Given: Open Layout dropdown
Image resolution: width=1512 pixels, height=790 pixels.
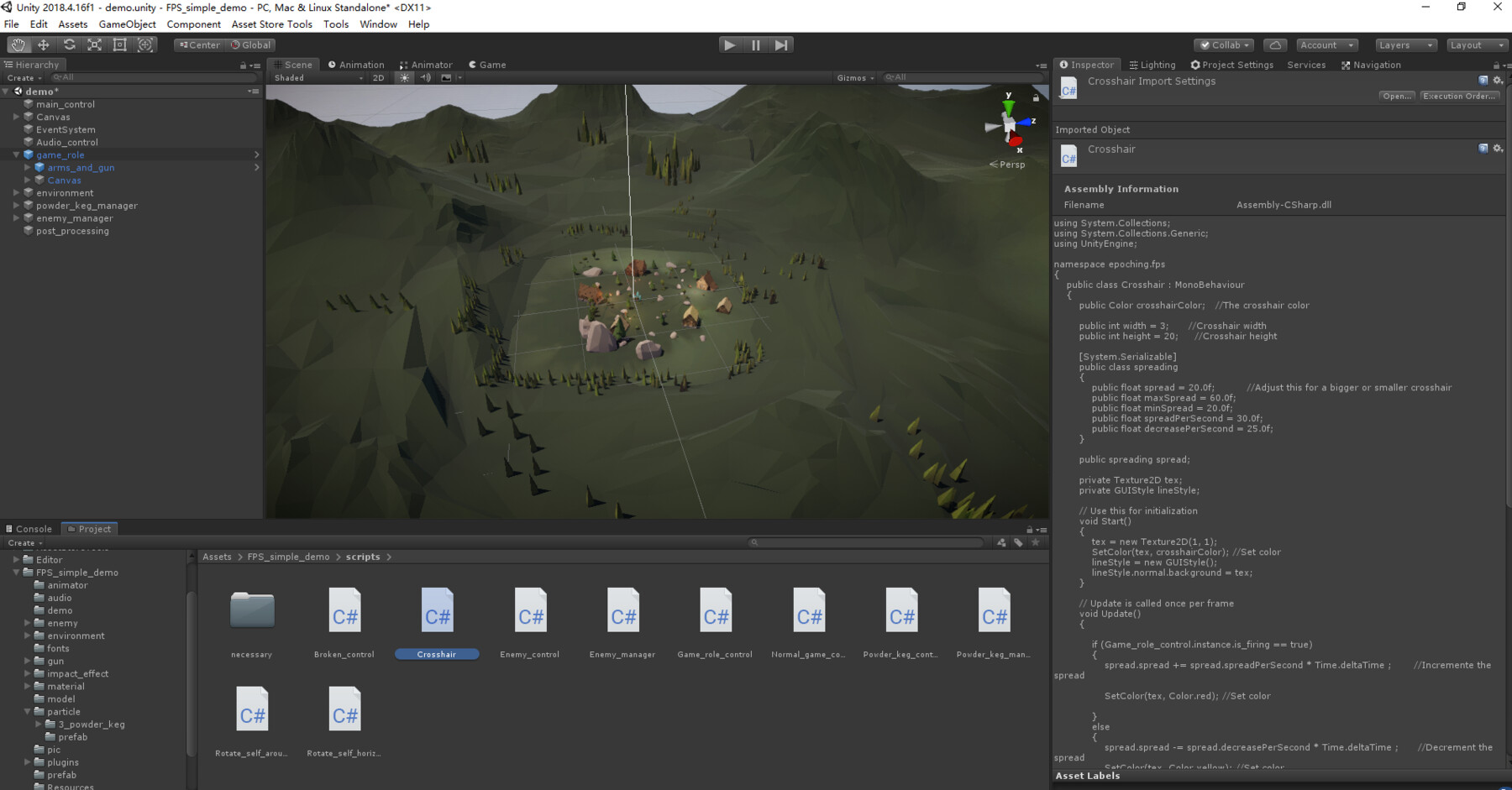Looking at the screenshot, I should pos(1478,45).
